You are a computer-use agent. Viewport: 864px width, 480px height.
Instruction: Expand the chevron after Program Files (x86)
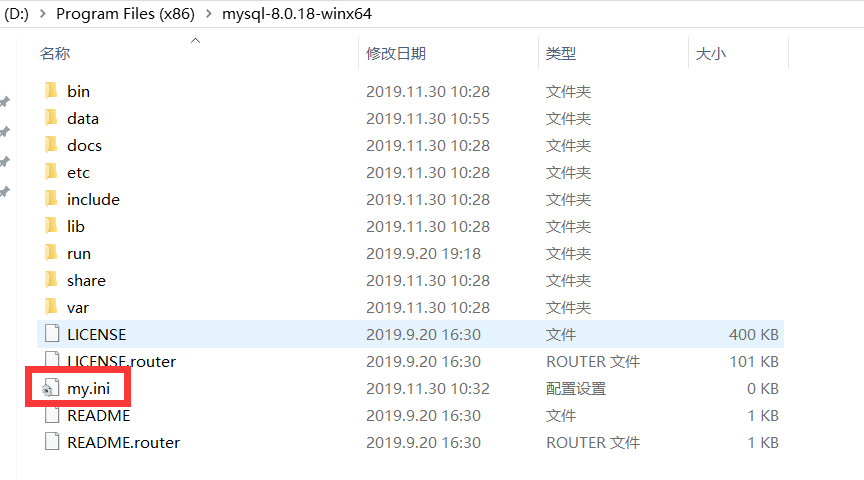coord(209,14)
